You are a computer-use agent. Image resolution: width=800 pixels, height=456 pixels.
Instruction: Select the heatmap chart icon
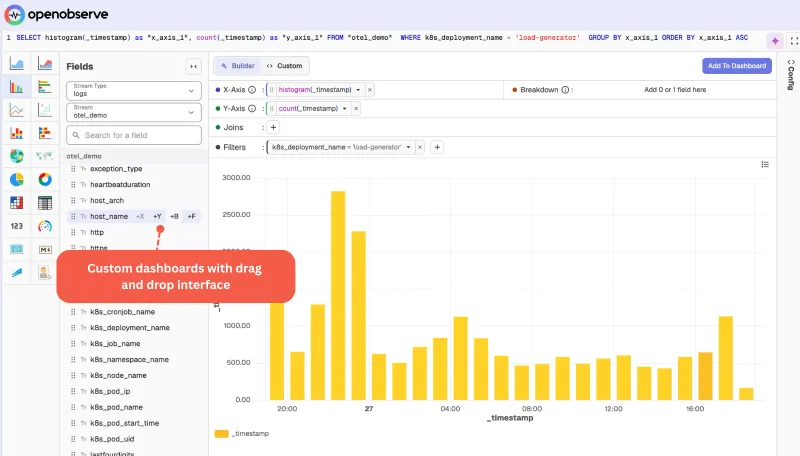tap(17, 202)
